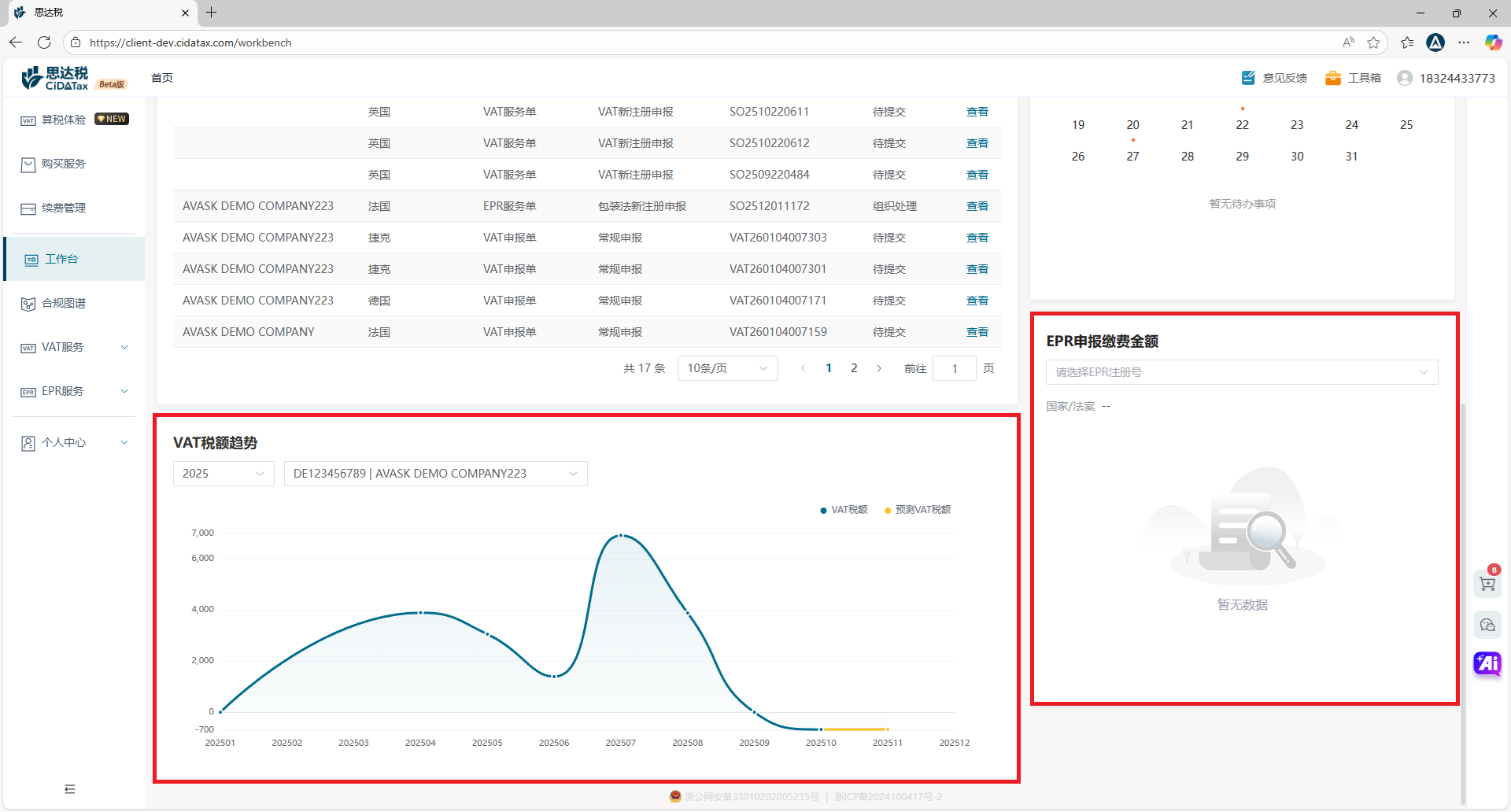
Task: Toggle the VAT税额 legend series
Action: pos(844,510)
